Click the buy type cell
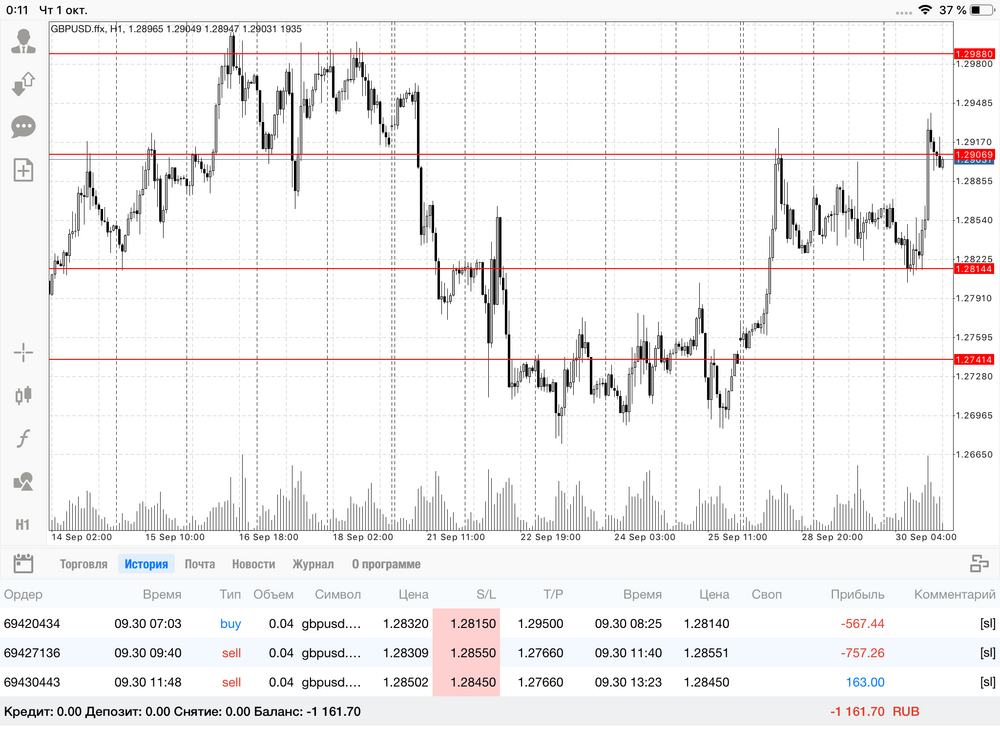 tap(230, 624)
